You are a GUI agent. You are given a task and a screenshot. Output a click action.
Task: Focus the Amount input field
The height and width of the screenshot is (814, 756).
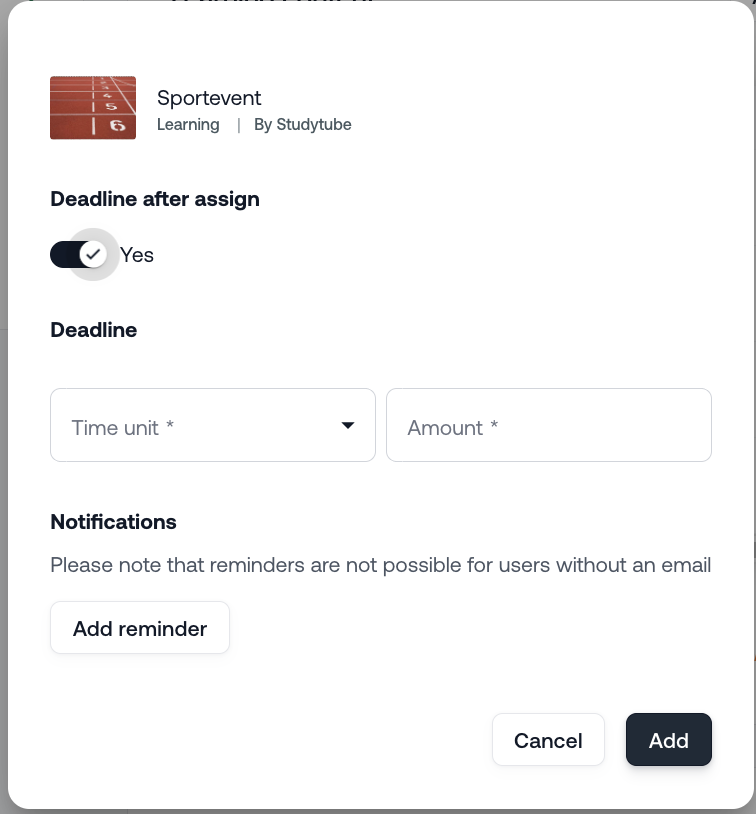548,425
